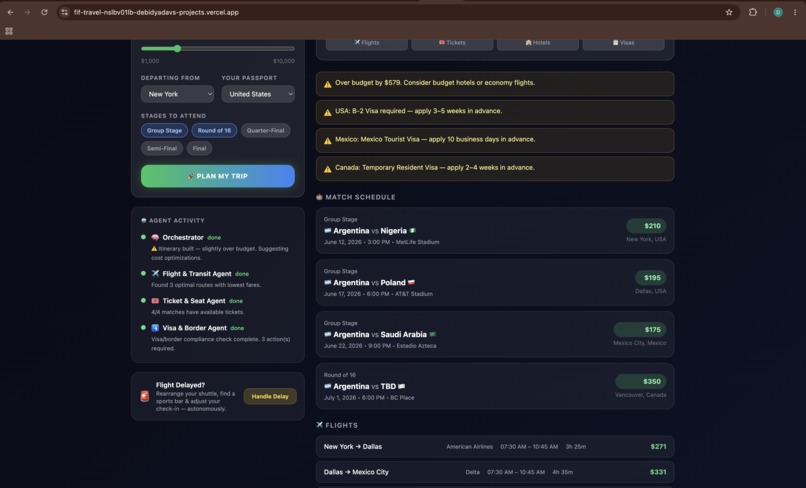
Task: Select the $350 ticket price badge
Action: (x=641, y=382)
